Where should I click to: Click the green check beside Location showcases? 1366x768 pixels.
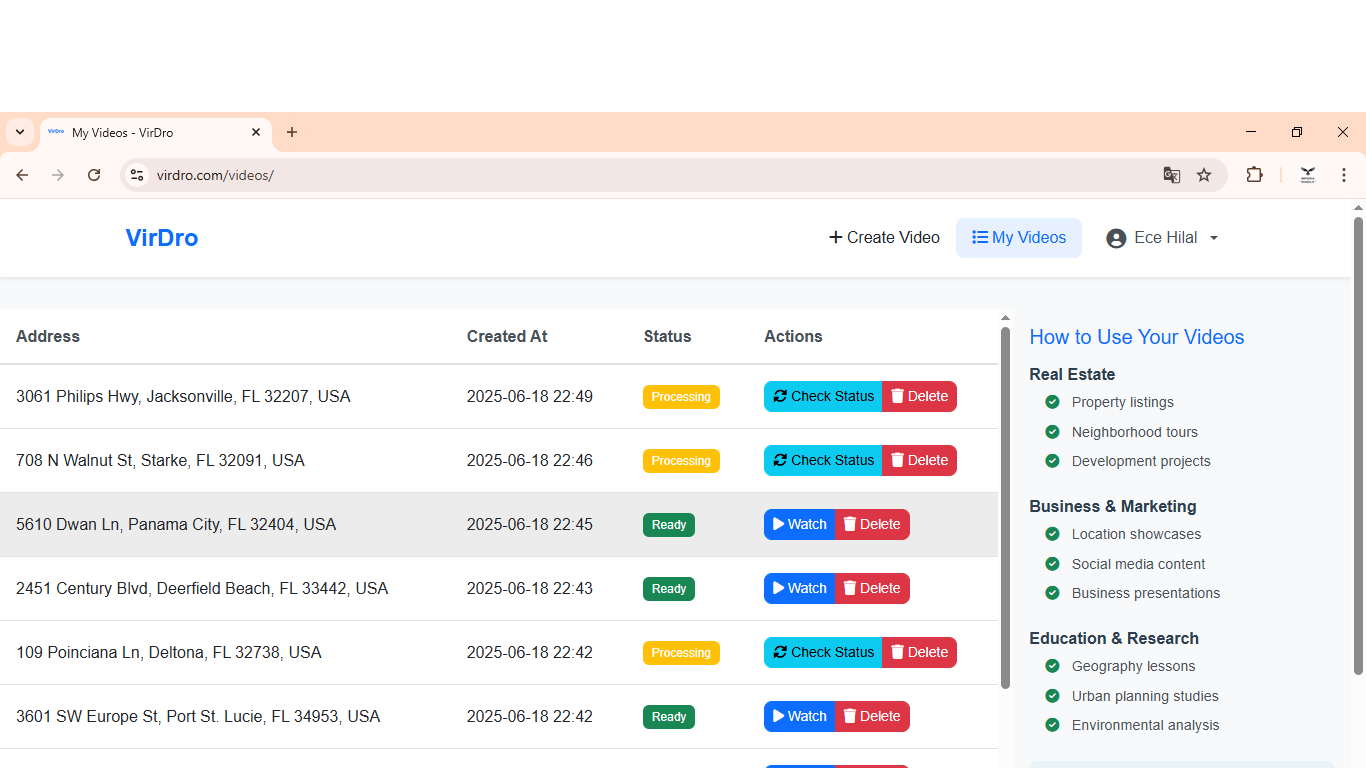1052,534
